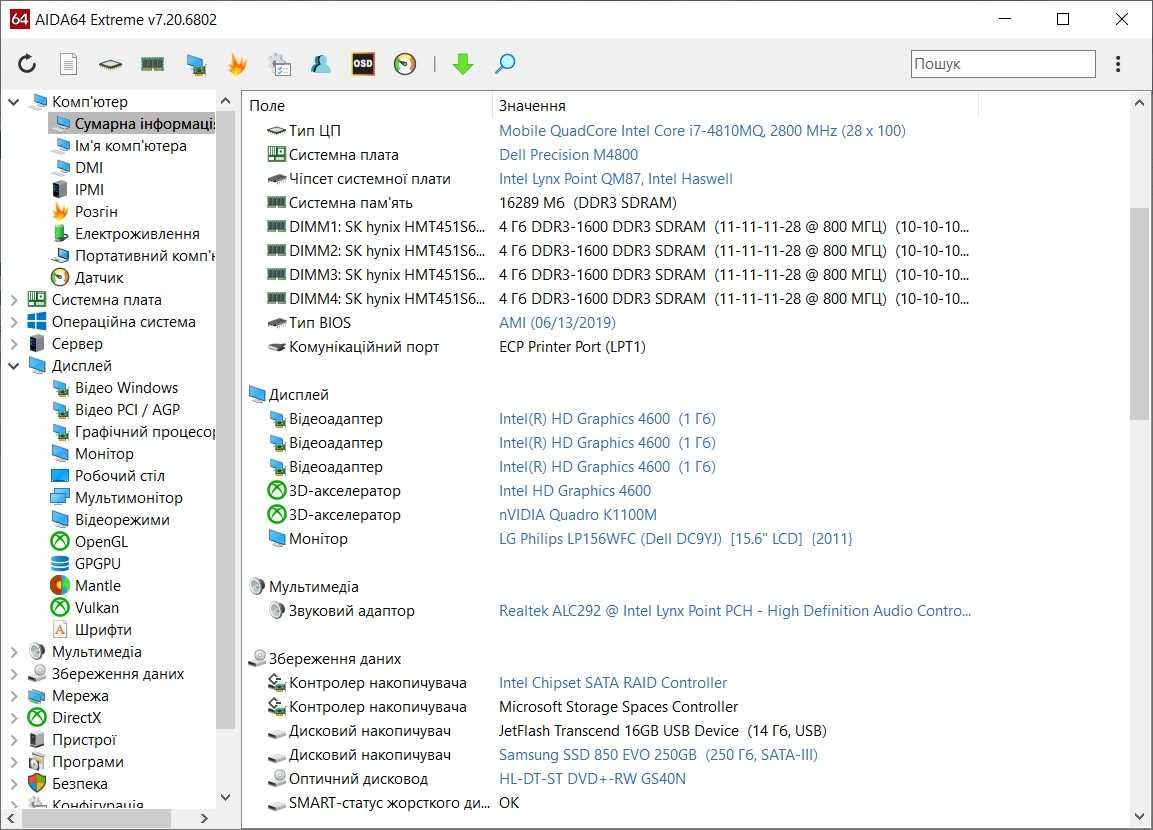Open the Samsung SSD 850 EVO link

pyautogui.click(x=658, y=755)
